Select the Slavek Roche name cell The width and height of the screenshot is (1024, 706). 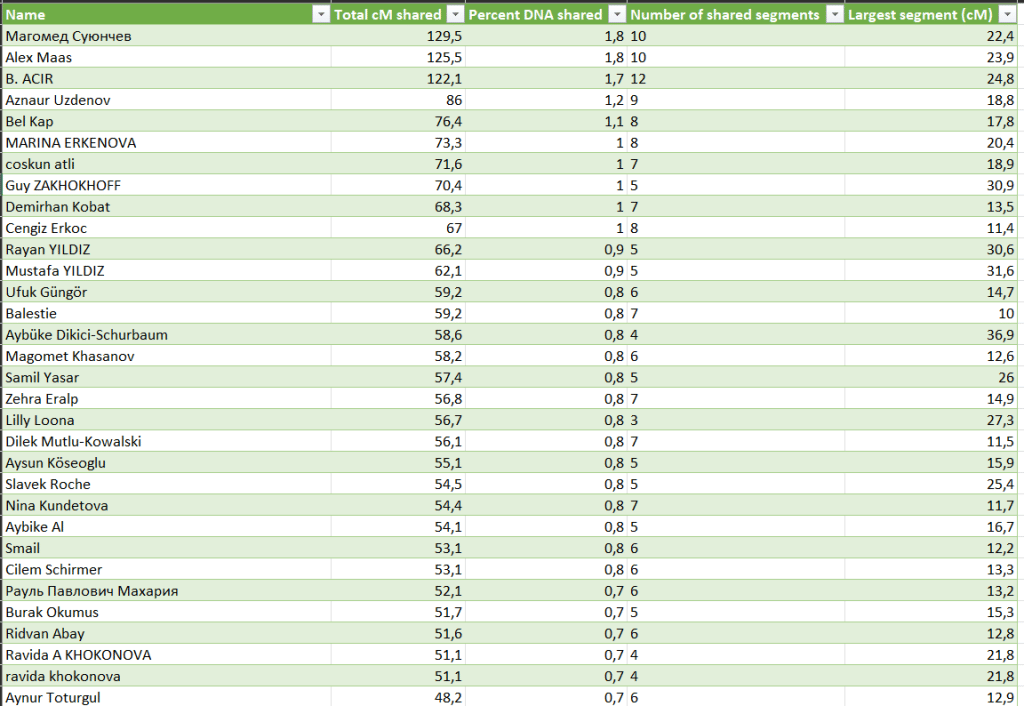tap(48, 484)
